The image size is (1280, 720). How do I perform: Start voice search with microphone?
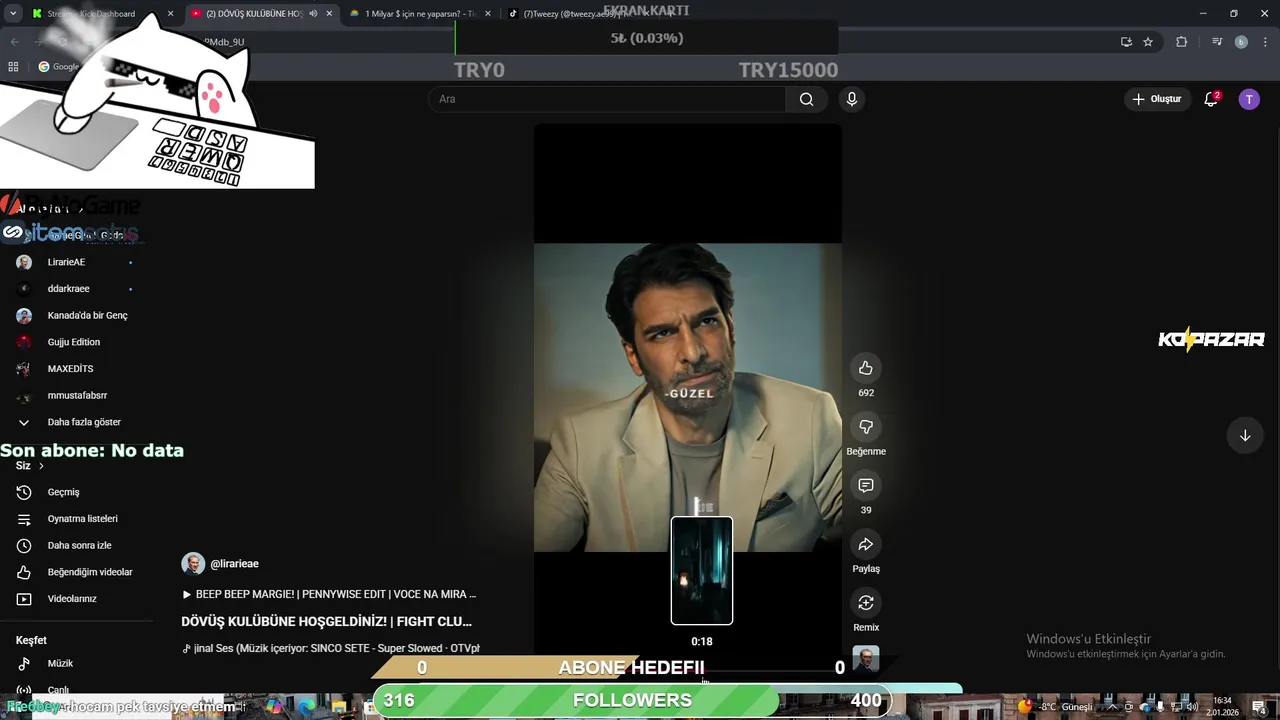tap(852, 99)
